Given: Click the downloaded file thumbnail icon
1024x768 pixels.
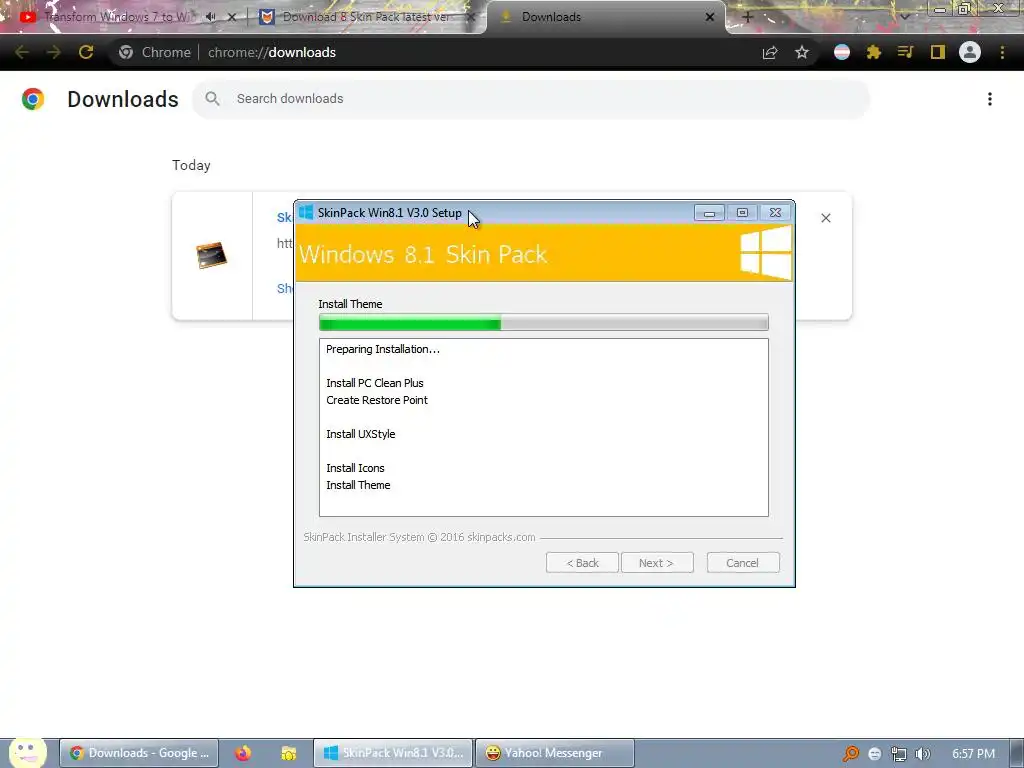Looking at the screenshot, I should (212, 255).
